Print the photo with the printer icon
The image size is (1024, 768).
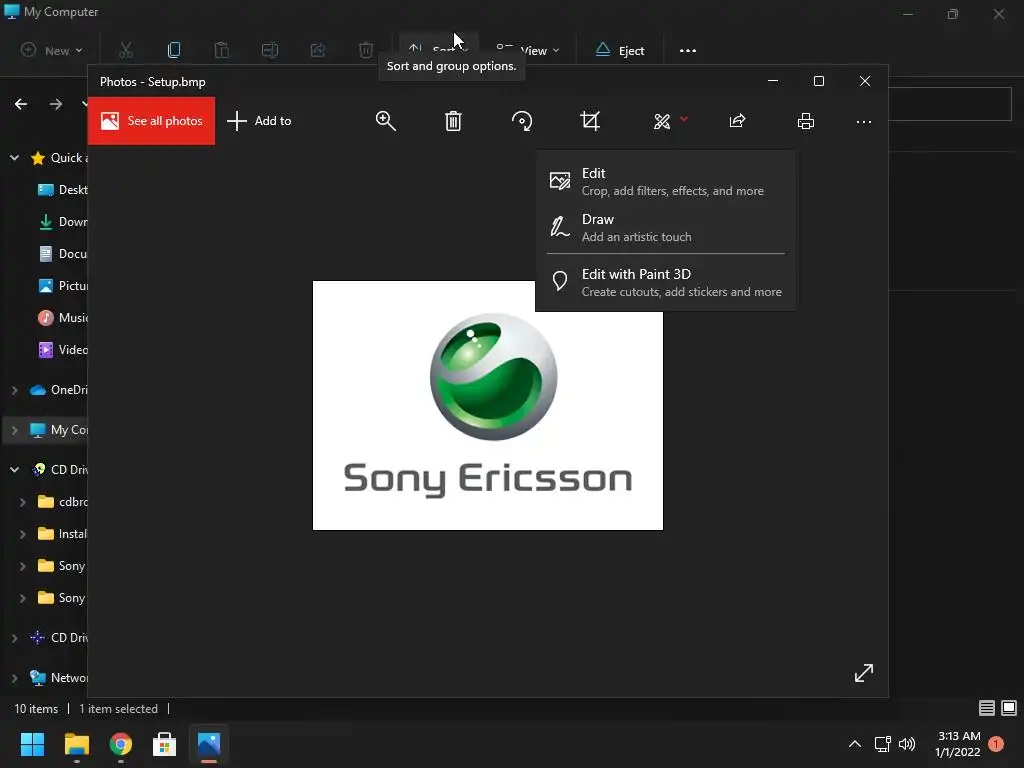[806, 121]
